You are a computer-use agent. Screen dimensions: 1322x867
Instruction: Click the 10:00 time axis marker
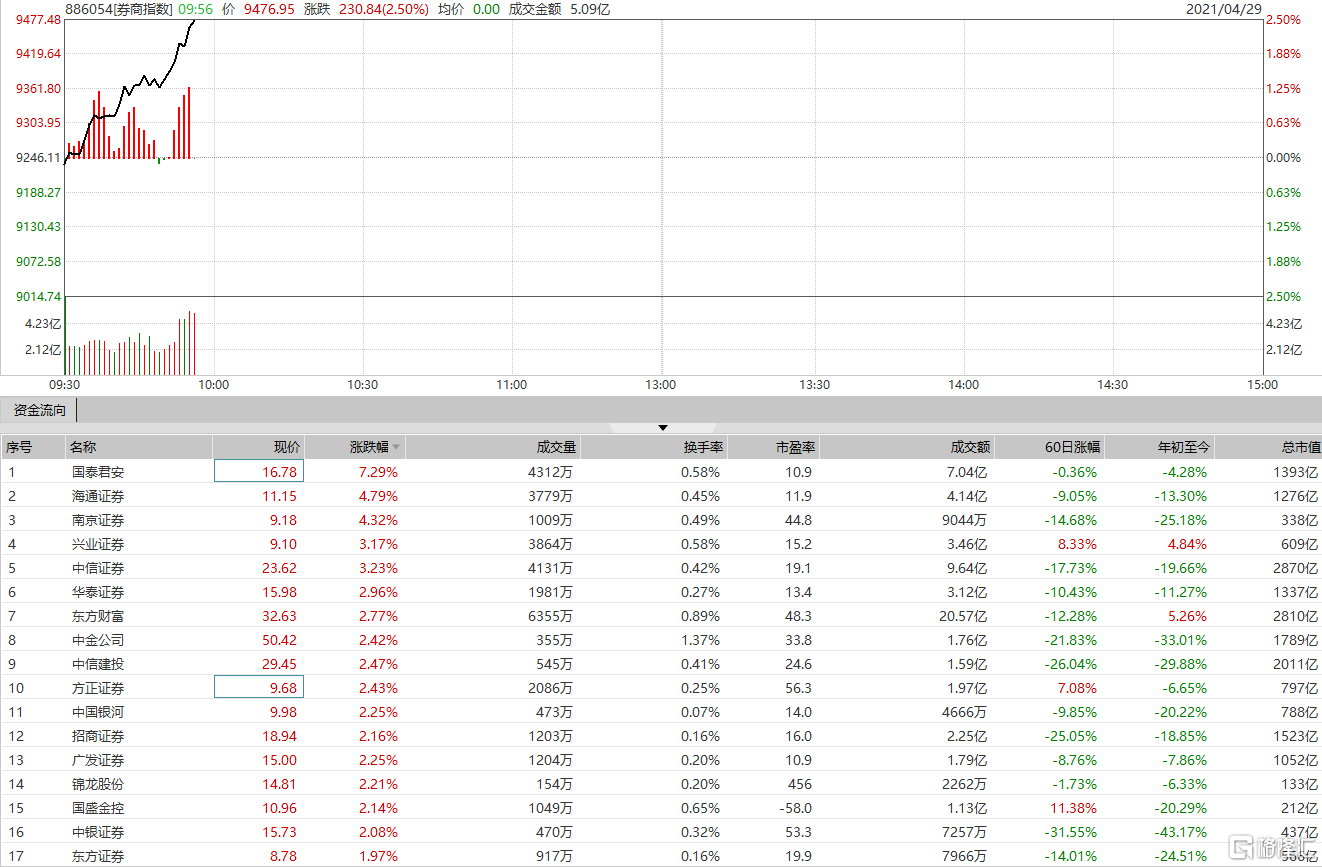coord(213,385)
